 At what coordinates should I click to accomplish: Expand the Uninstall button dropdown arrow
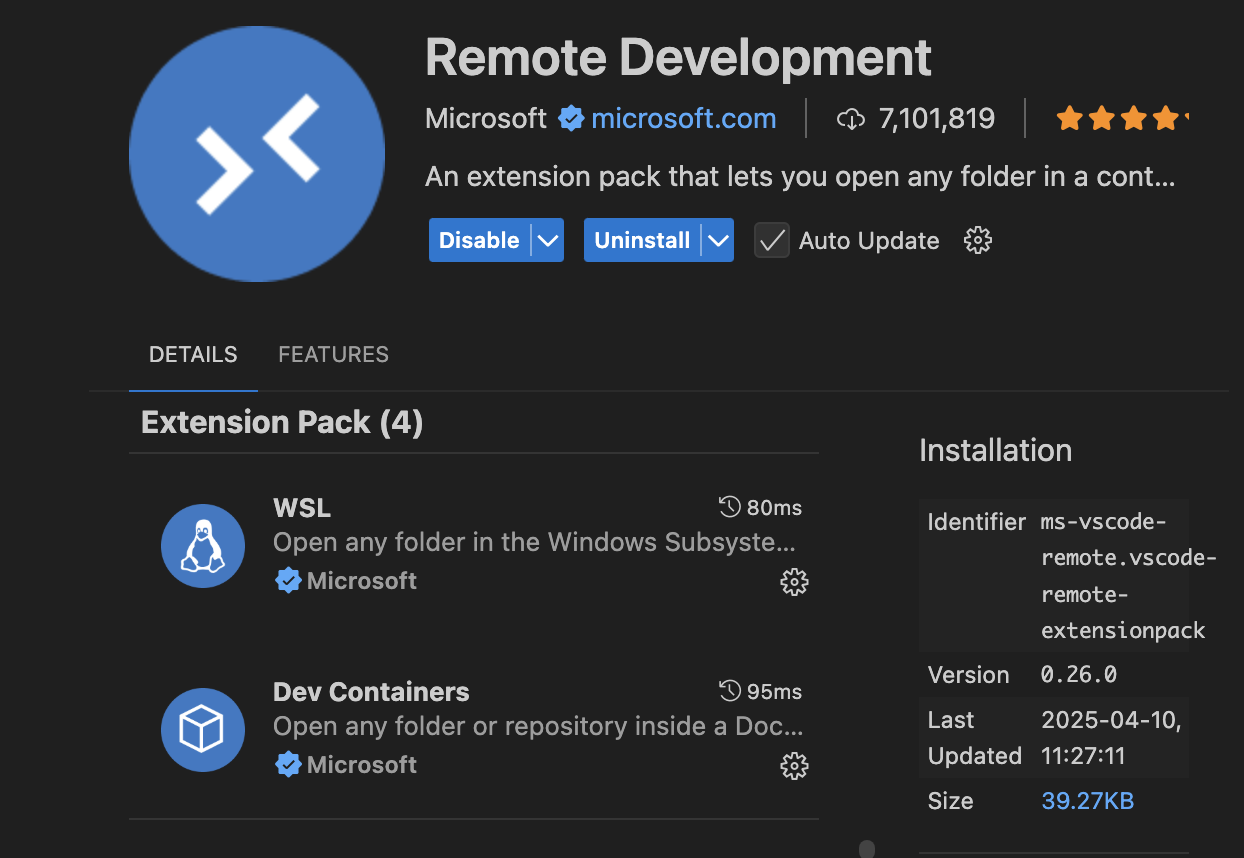click(x=717, y=241)
